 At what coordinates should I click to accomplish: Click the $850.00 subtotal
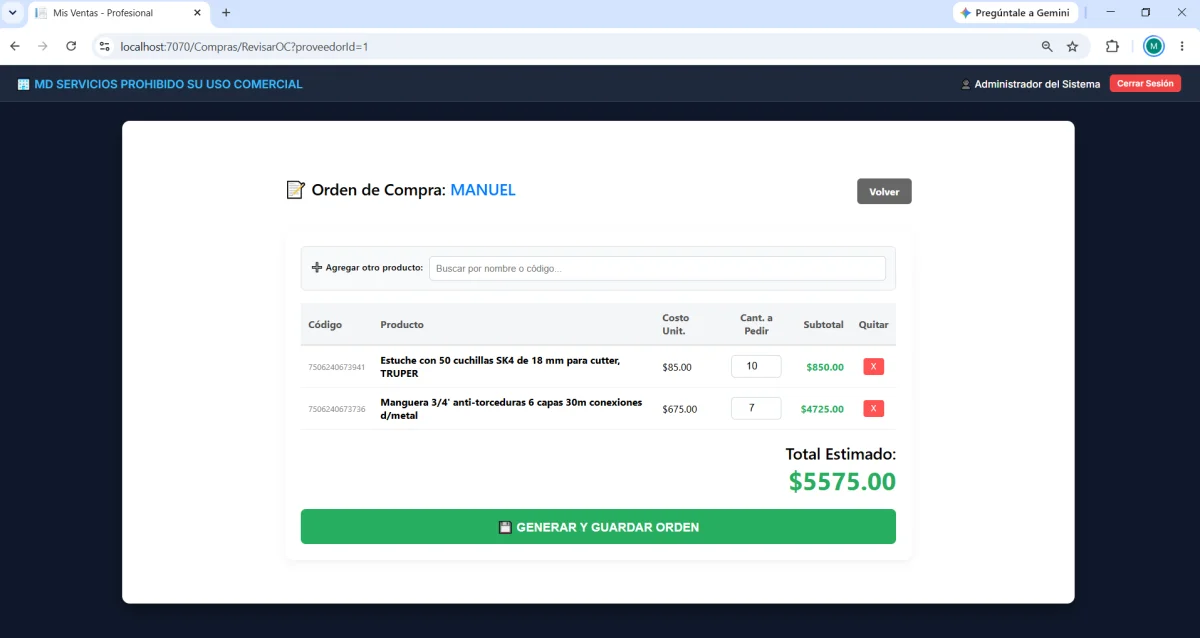pyautogui.click(x=825, y=367)
